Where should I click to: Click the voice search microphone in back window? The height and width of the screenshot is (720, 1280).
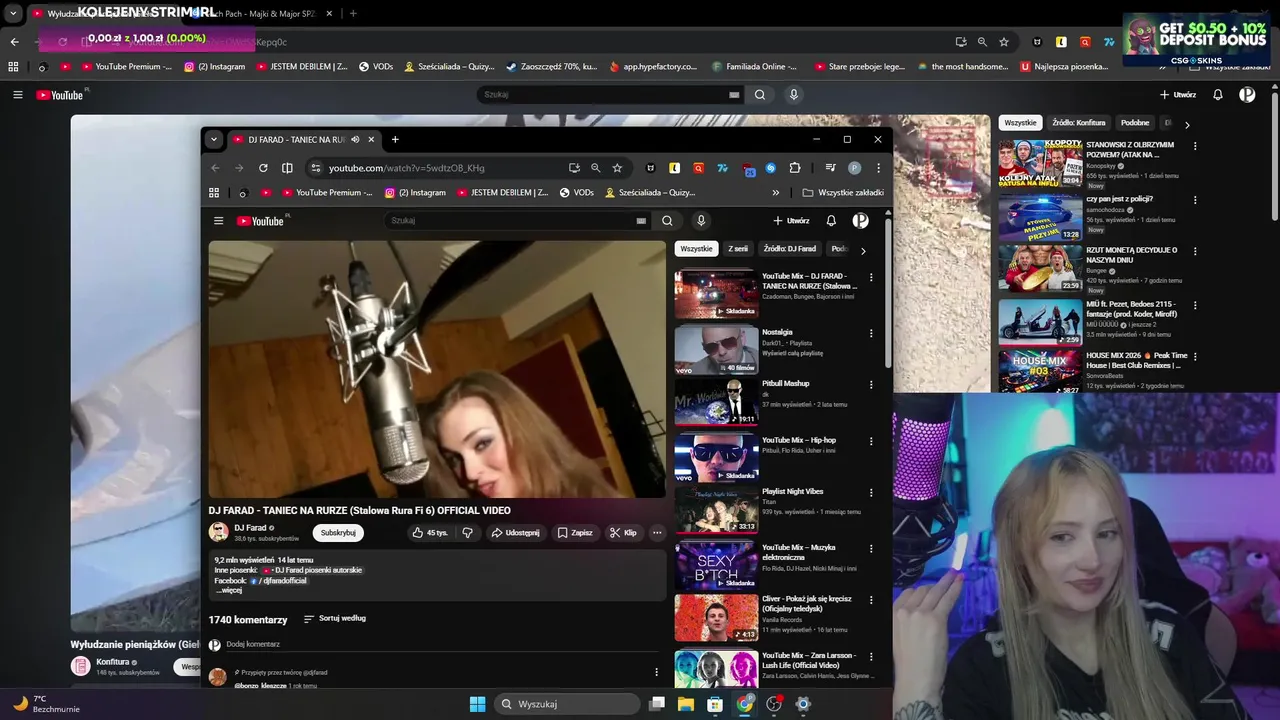tap(794, 95)
